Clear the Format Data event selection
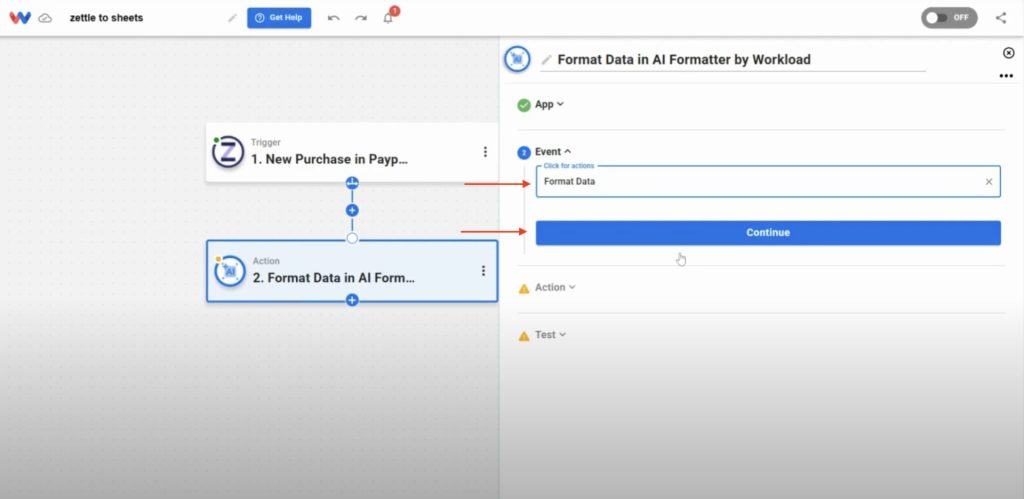1024x499 pixels. (x=989, y=182)
